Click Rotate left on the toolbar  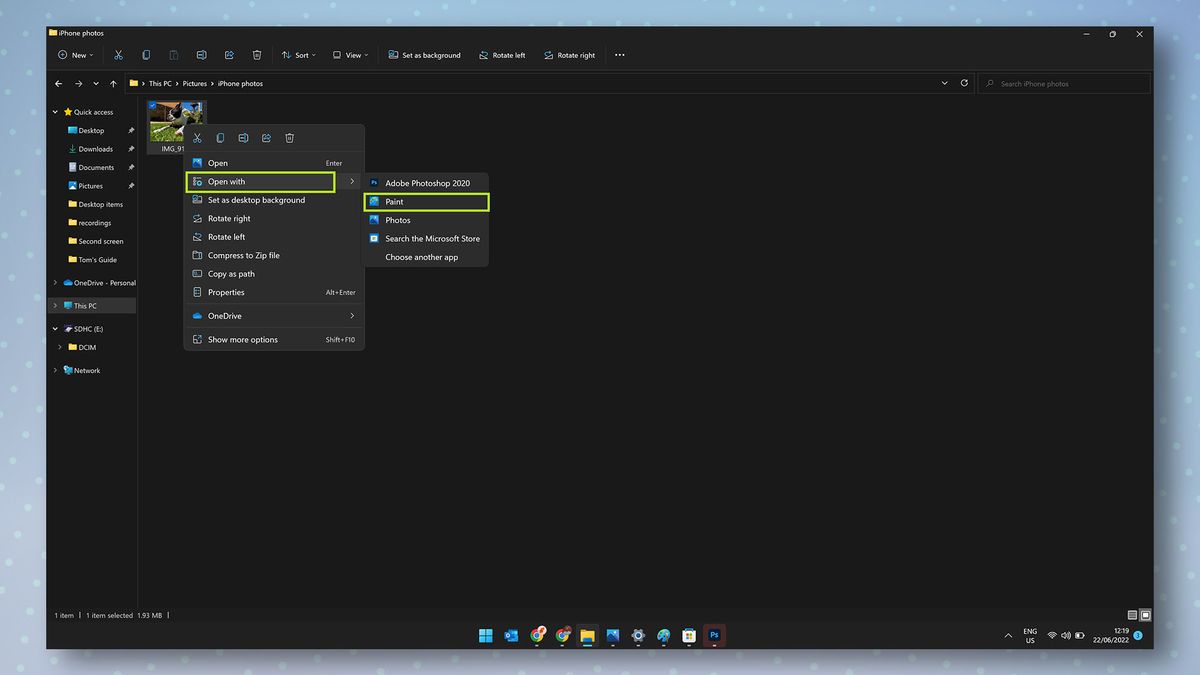tap(502, 55)
